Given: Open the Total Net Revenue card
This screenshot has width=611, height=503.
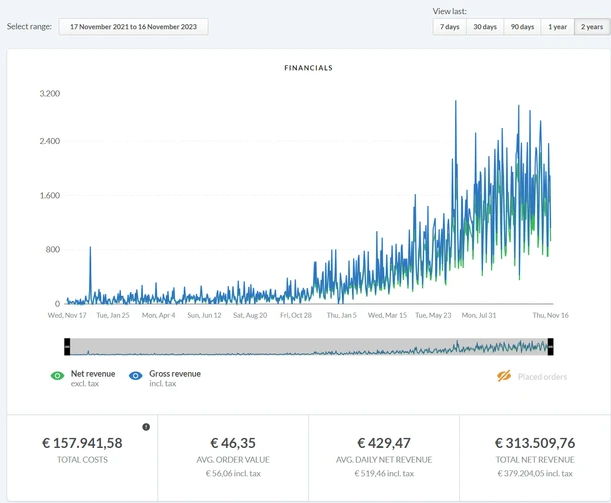Looking at the screenshot, I should (535, 449).
